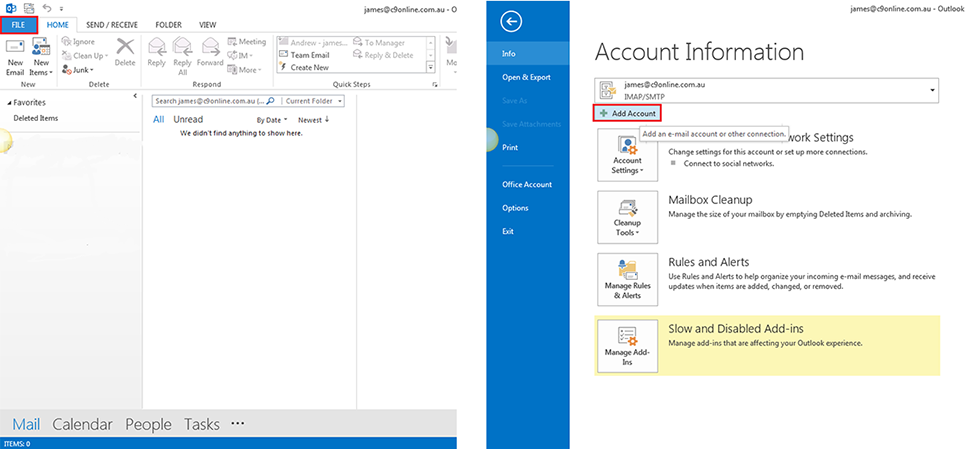Screen dimensions: 976x449
Task: Open People in navigation bar
Action: [x=148, y=424]
